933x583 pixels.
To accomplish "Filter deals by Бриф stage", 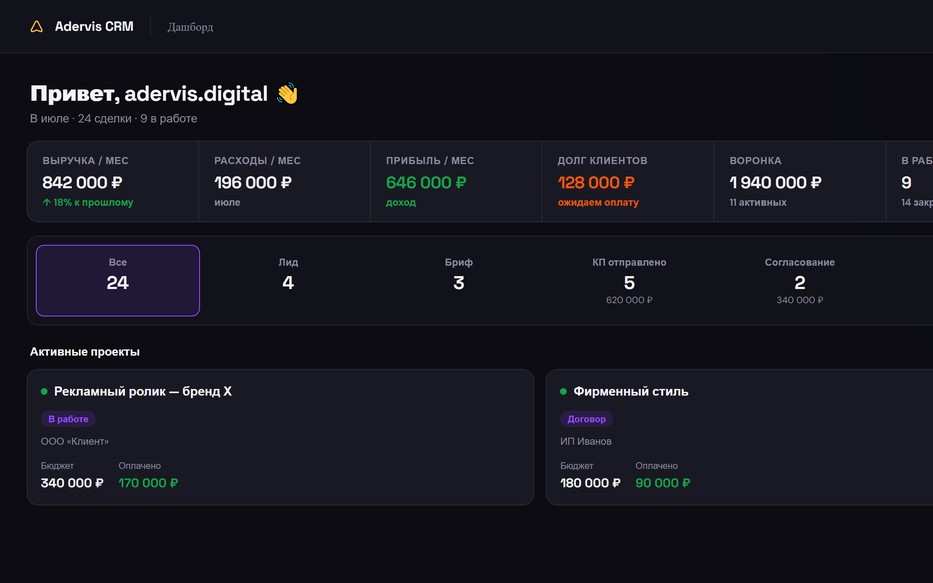I will point(459,280).
